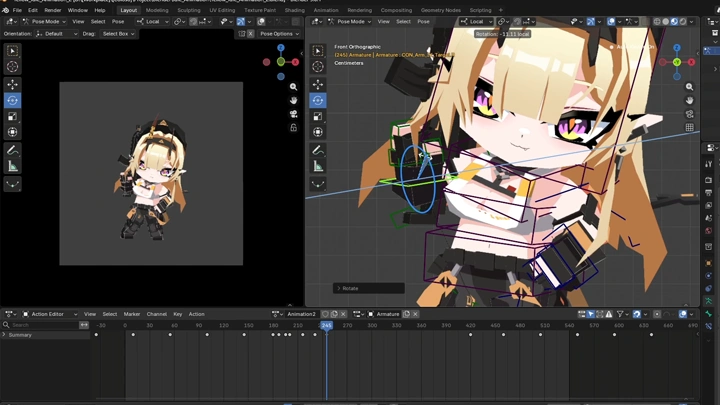Toggle fake user shield for Animation2 action

(325, 314)
